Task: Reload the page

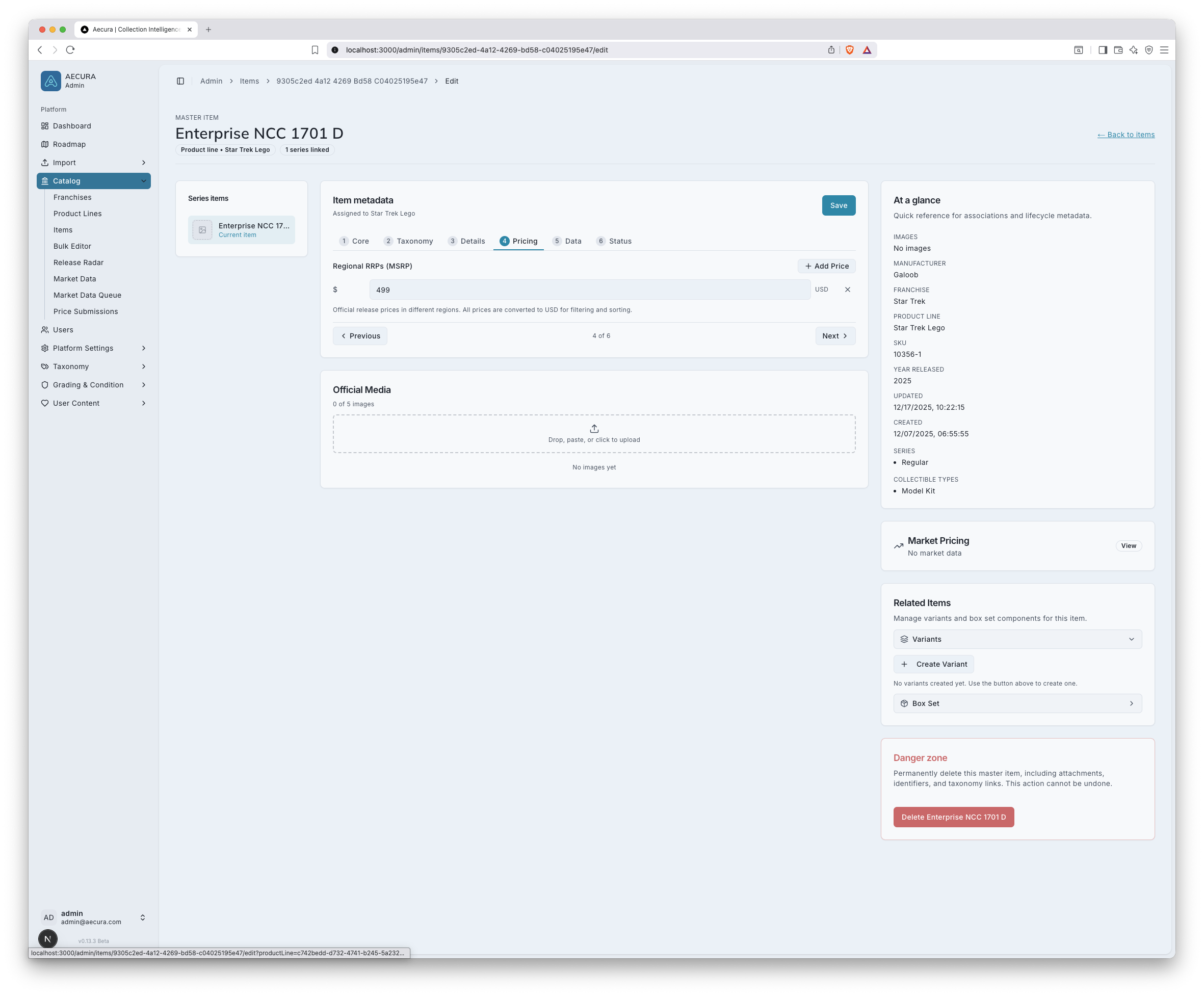Action: (x=70, y=50)
